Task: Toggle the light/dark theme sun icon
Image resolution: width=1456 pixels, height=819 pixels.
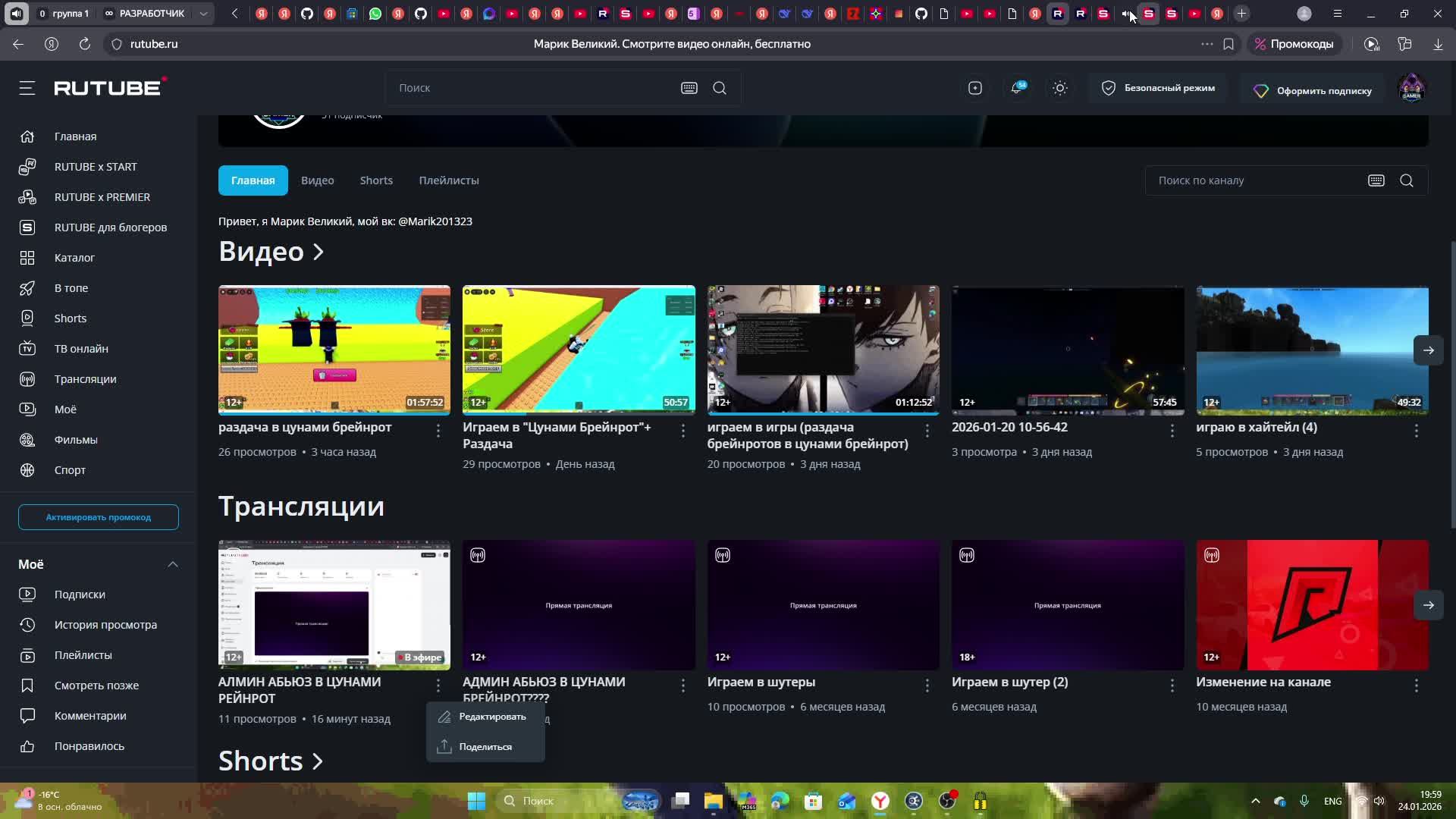Action: (x=1059, y=88)
